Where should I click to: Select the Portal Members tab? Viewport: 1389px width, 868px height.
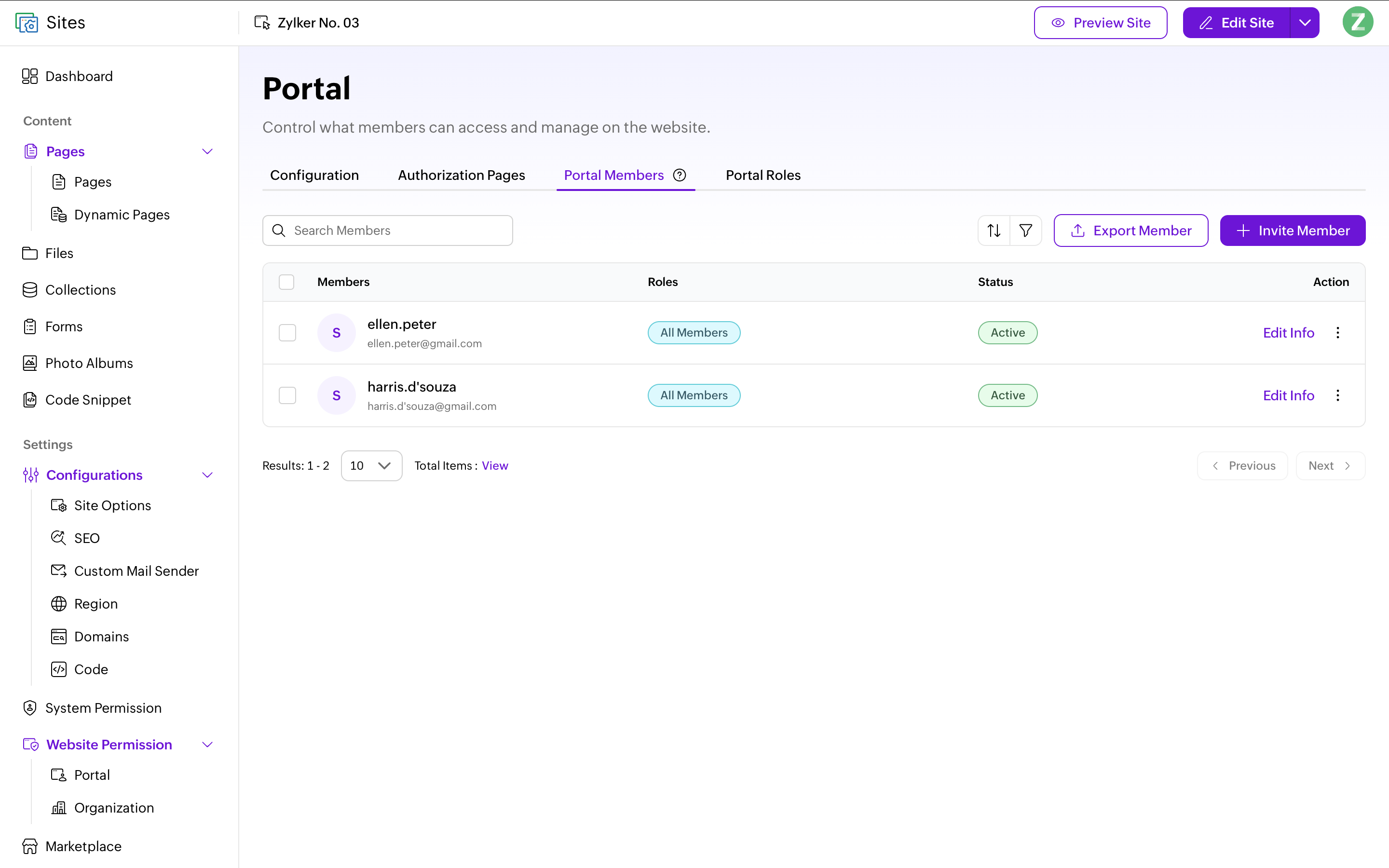(x=613, y=175)
